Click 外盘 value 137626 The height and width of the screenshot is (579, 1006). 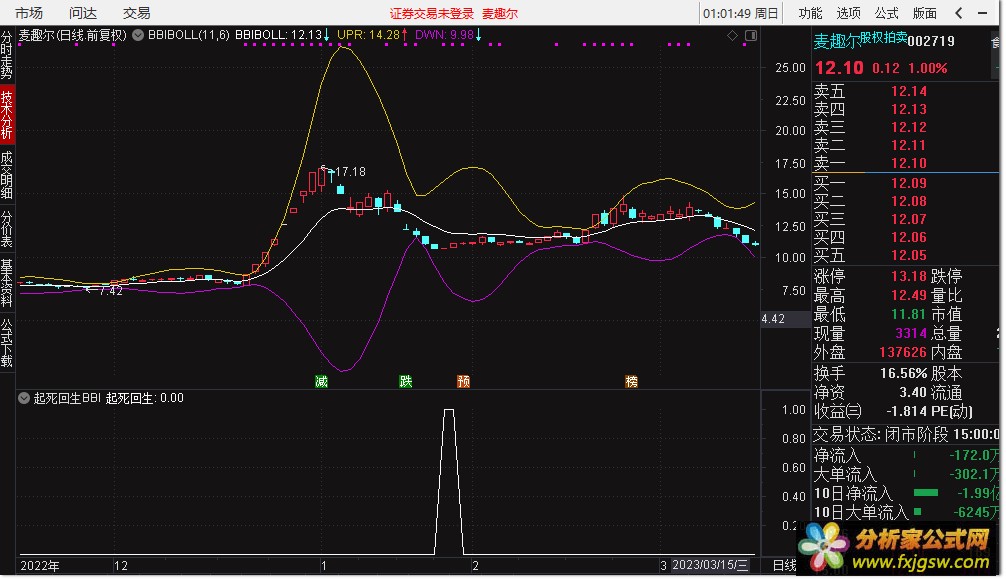[903, 352]
